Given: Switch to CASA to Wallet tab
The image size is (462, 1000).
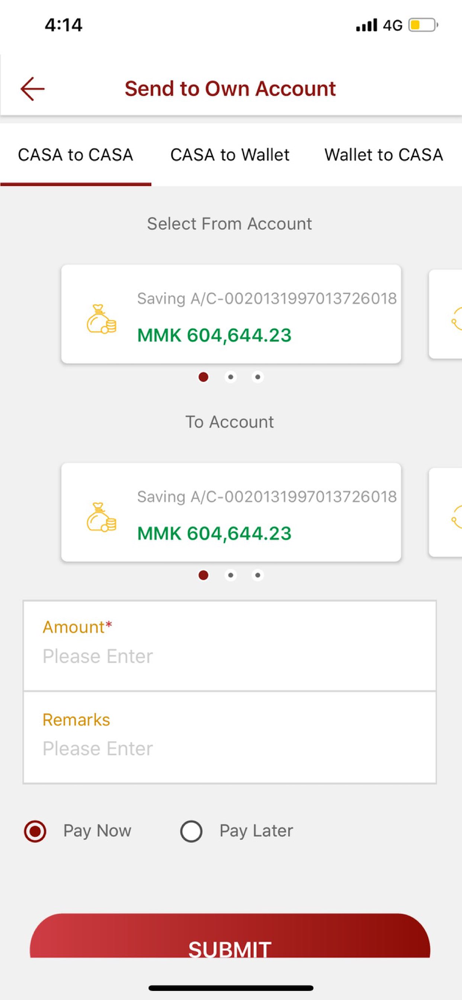Looking at the screenshot, I should (x=230, y=155).
